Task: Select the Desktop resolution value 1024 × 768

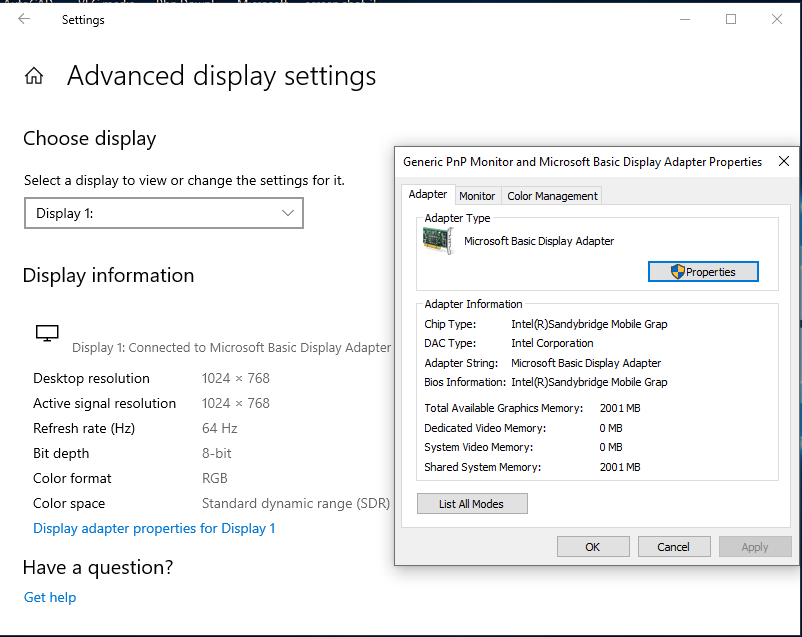Action: 236,378
